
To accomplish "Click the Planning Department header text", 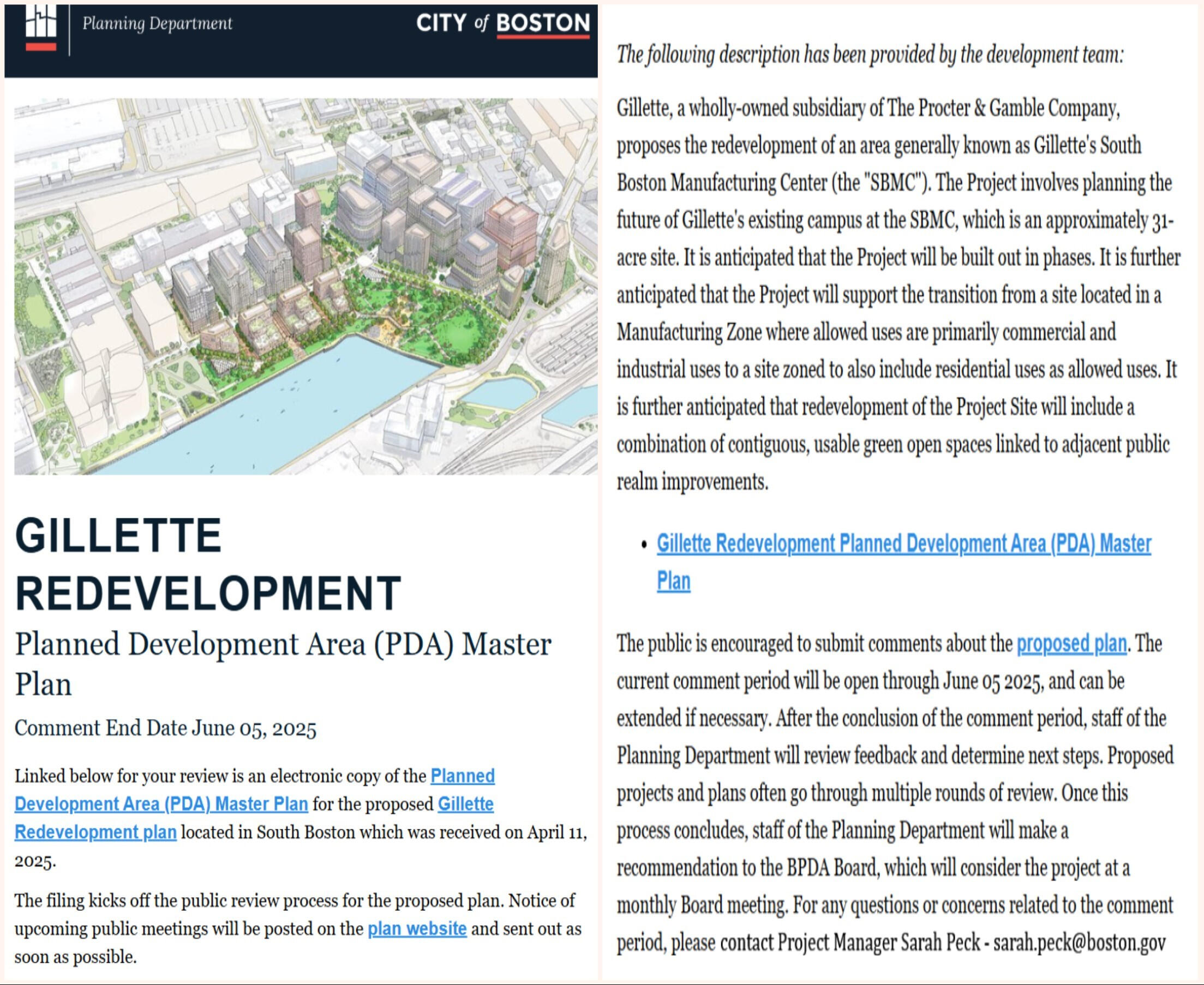I will (157, 23).
